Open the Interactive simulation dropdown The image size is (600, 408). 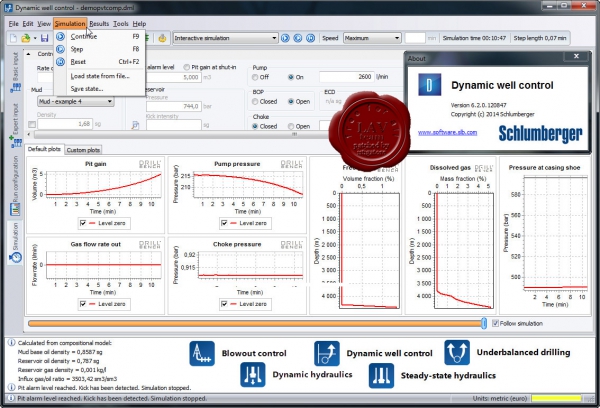(x=225, y=38)
